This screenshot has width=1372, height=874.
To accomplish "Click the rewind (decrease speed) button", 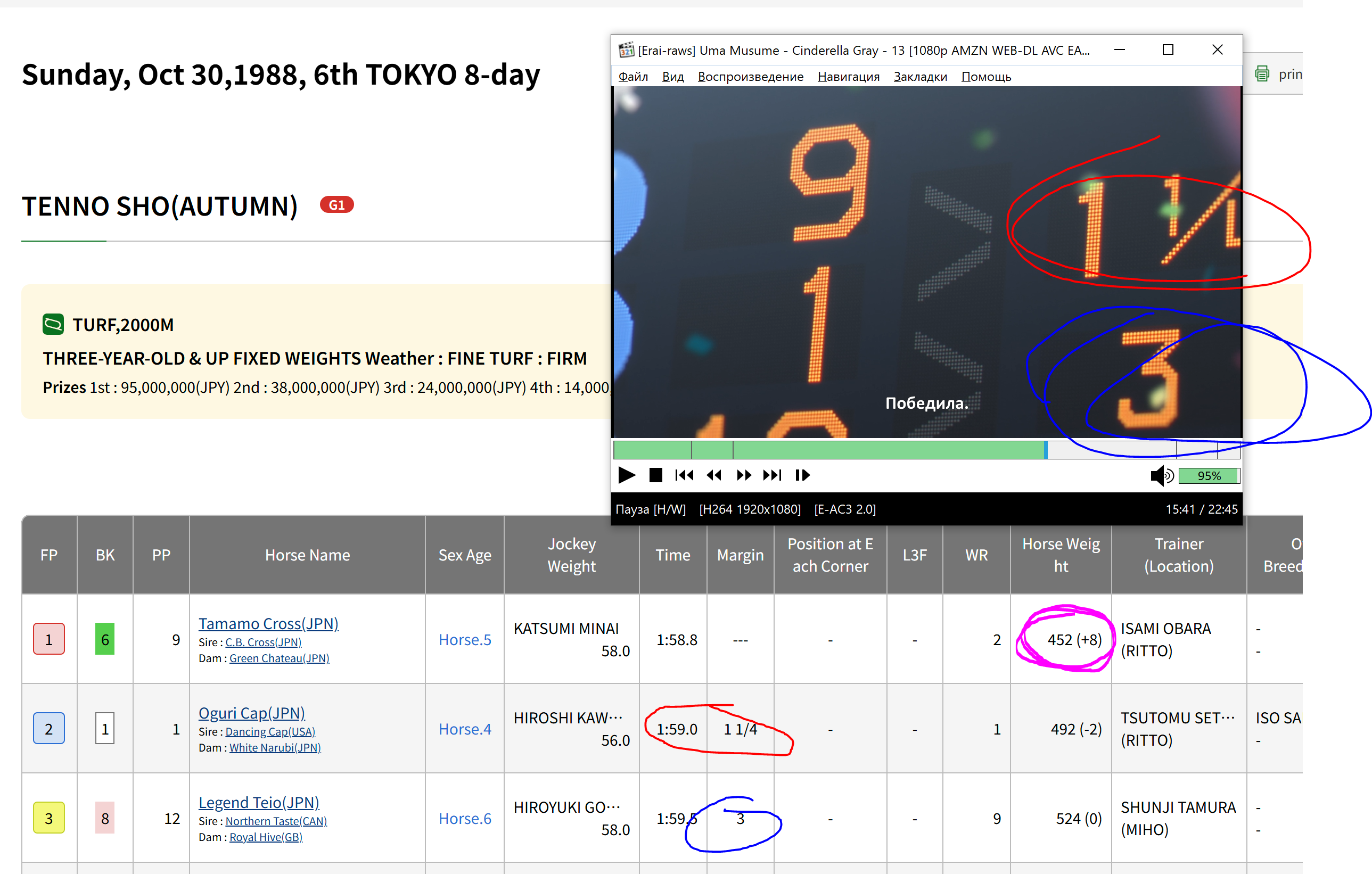I will [713, 475].
